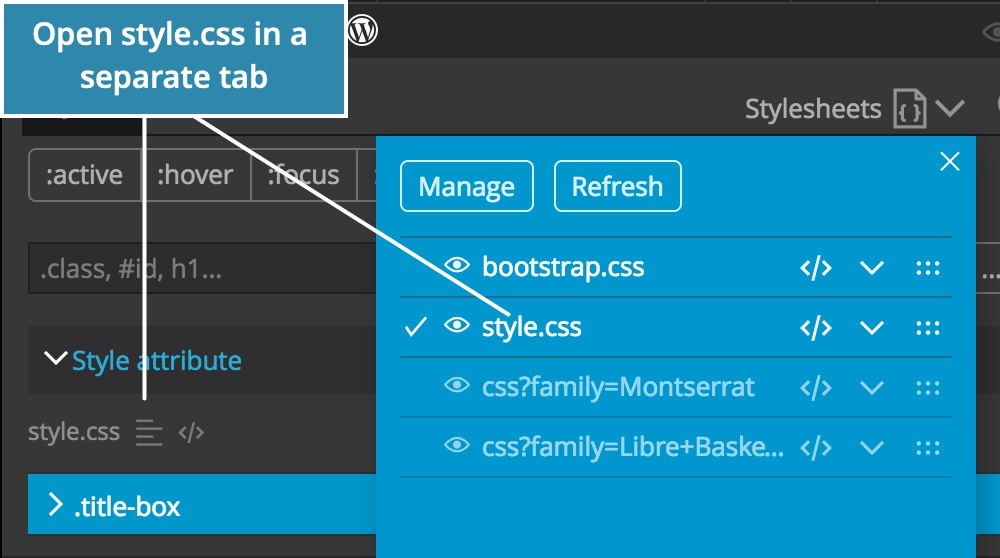Open style.css code editor icon in popup
Viewport: 1000px width, 558px height.
(x=816, y=328)
